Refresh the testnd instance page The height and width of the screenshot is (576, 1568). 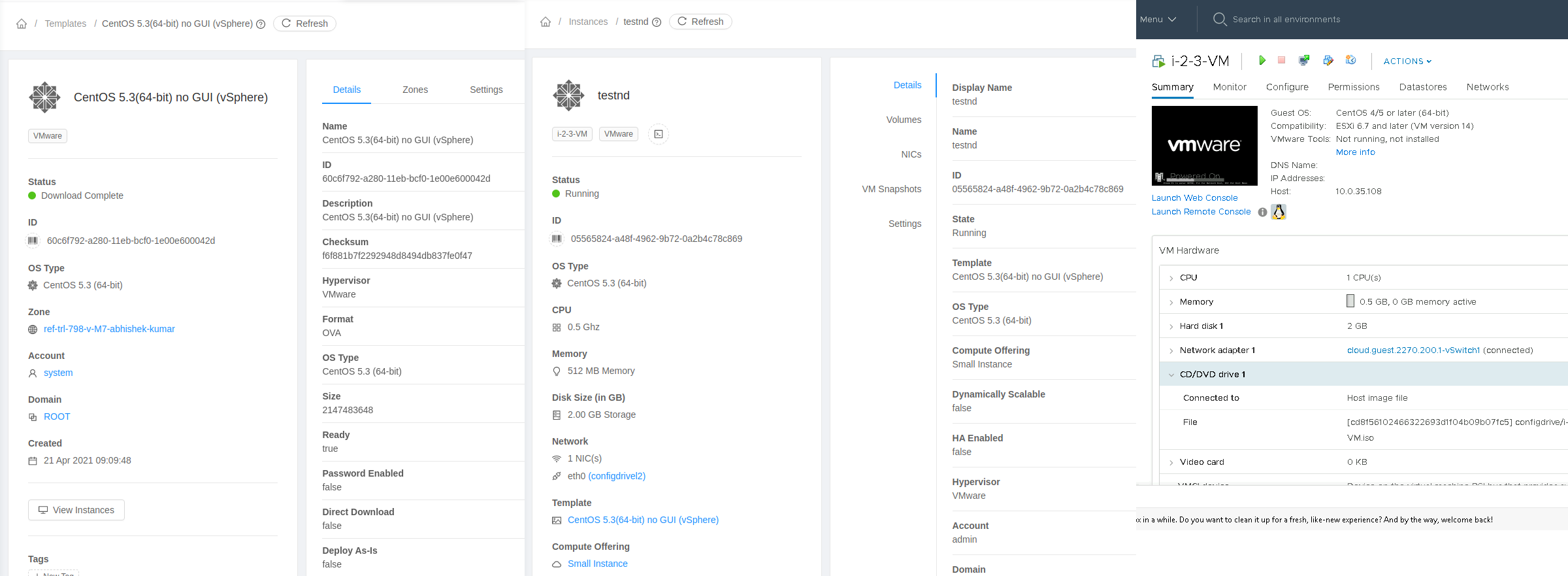click(700, 22)
